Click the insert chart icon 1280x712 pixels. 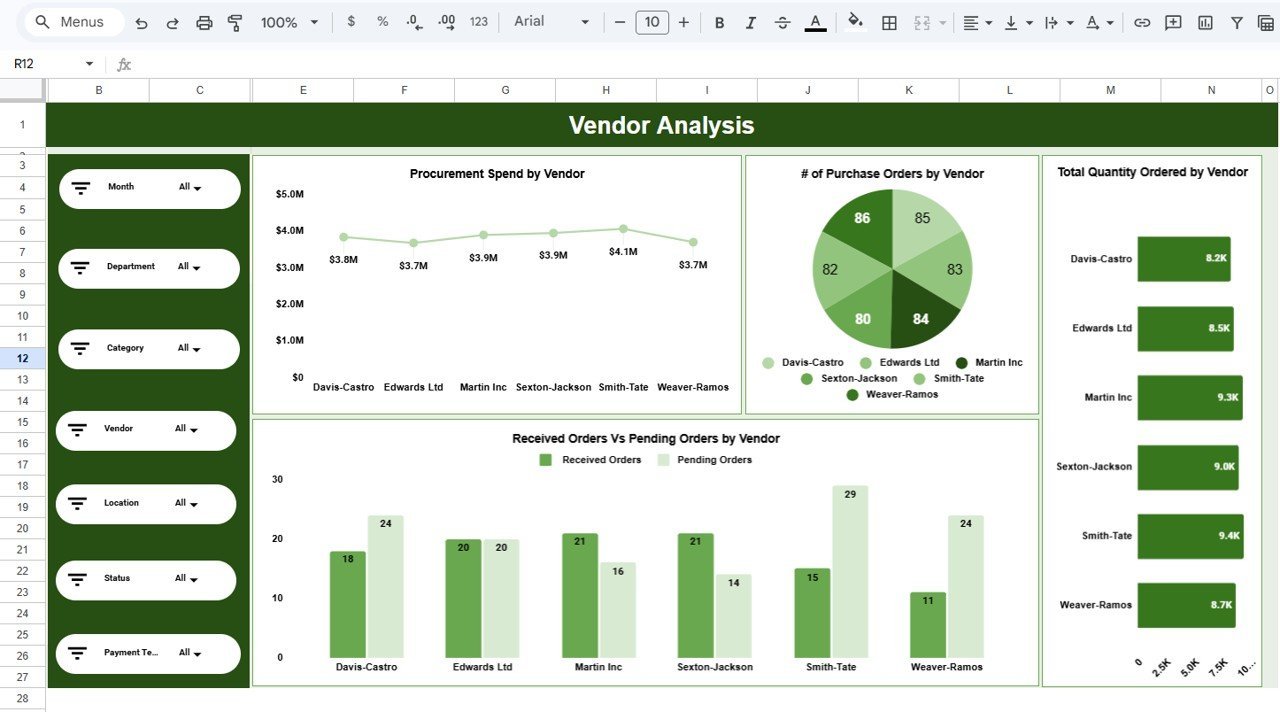point(1205,22)
